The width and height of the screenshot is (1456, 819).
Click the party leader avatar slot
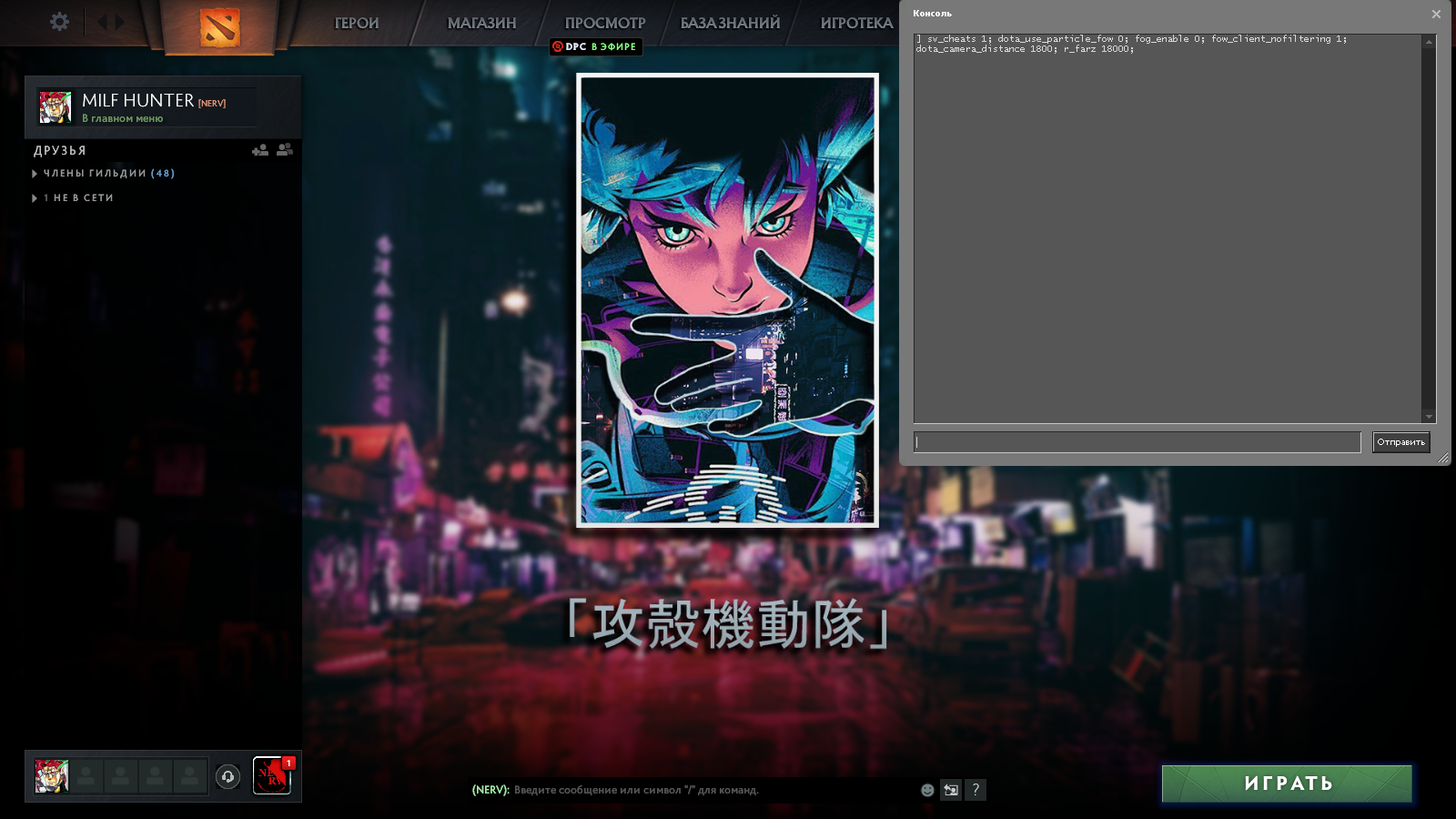52,776
